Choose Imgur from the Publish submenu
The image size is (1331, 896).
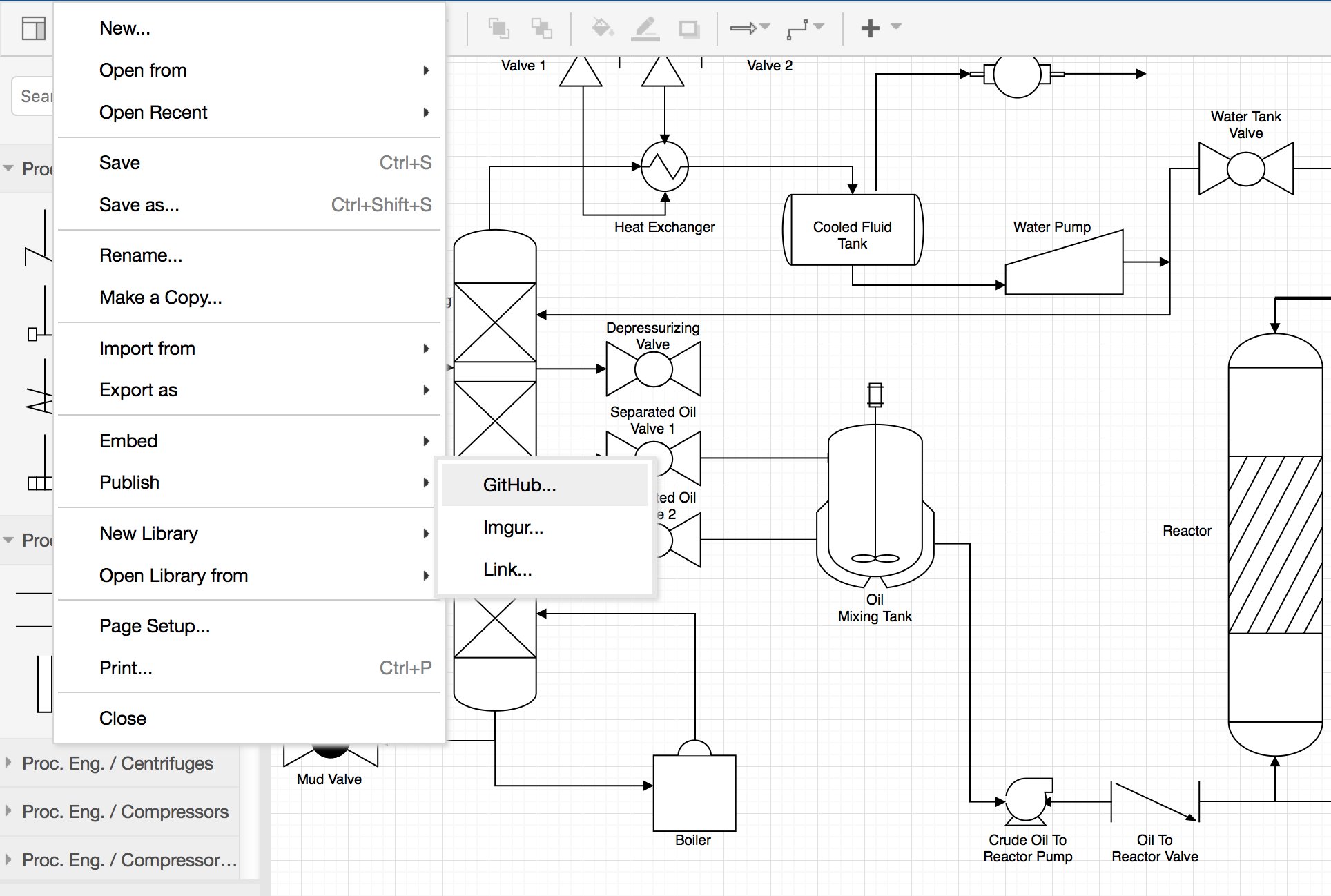coord(512,527)
